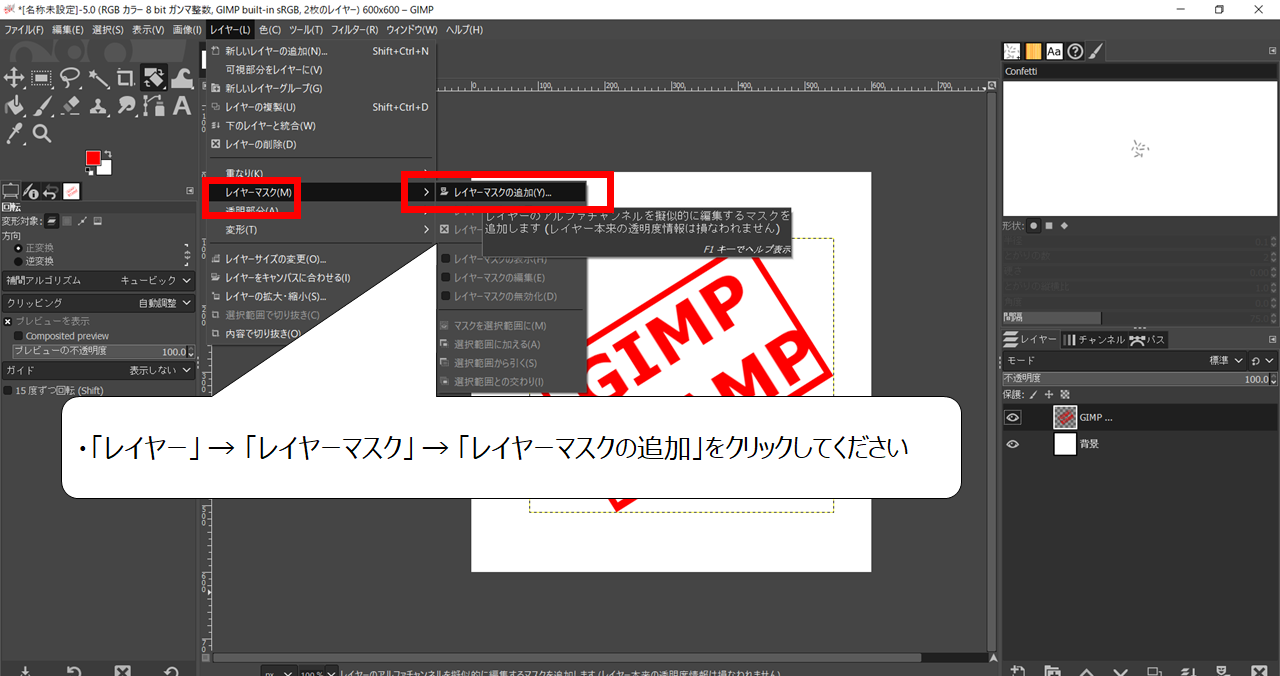Select the Paintbrush tool
Screen dimensions: 1280x676
pos(42,105)
